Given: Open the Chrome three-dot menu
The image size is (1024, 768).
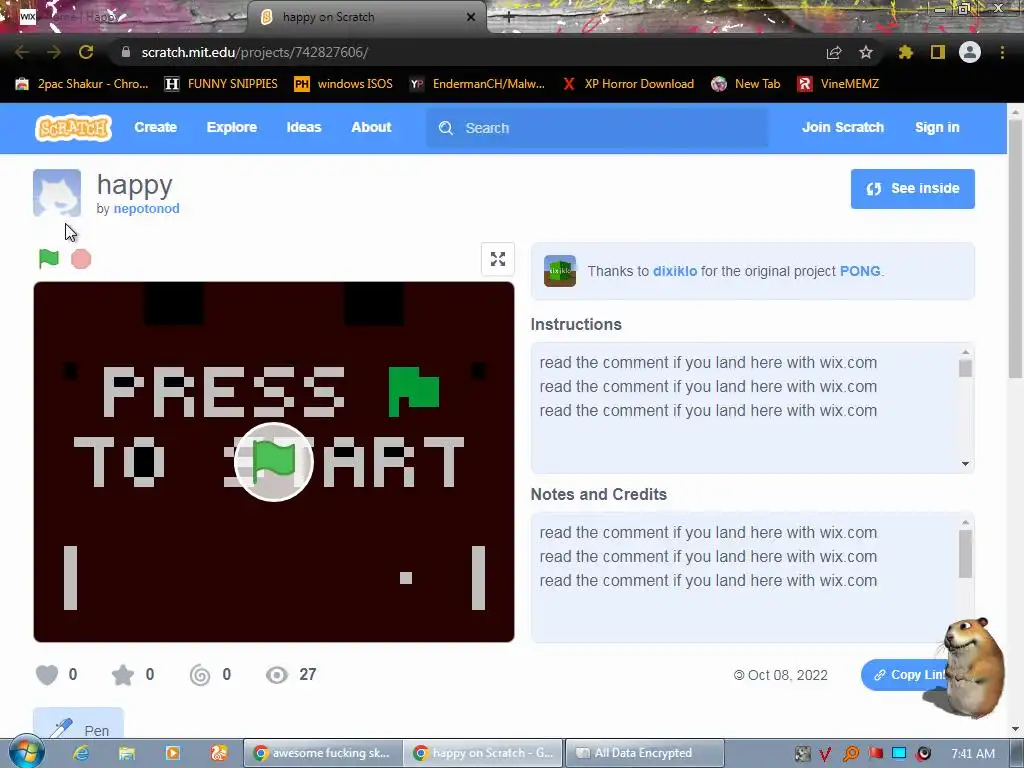Looking at the screenshot, I should point(1002,52).
